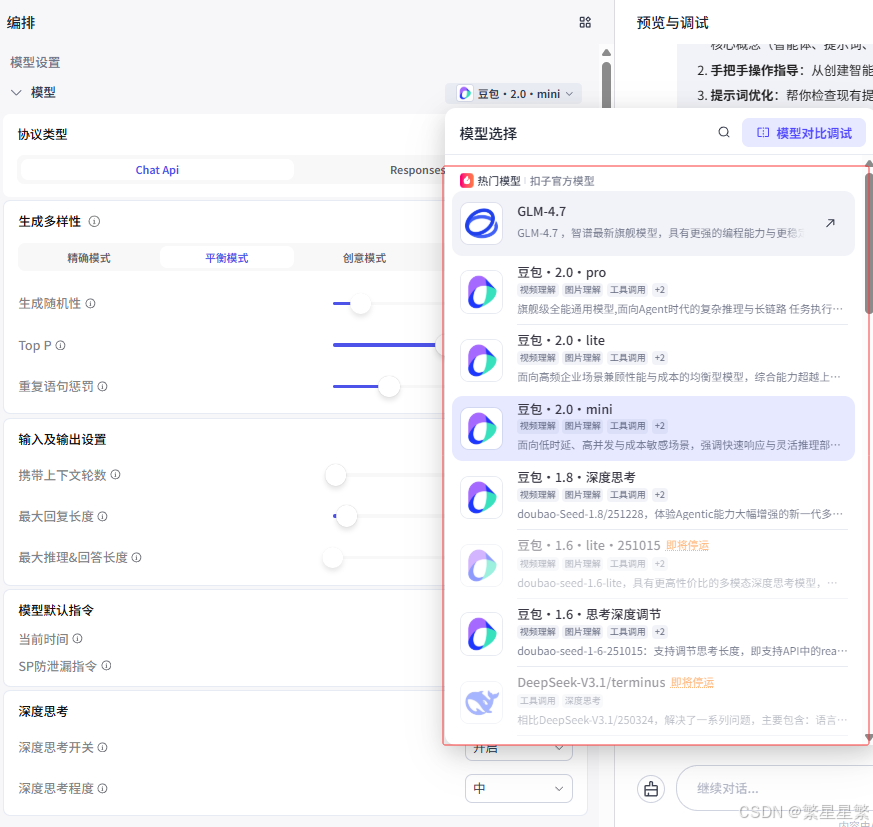This screenshot has width=873, height=827.
Task: Expand the +2 tags on 豆包 2.0 pro
Action: [x=660, y=290]
